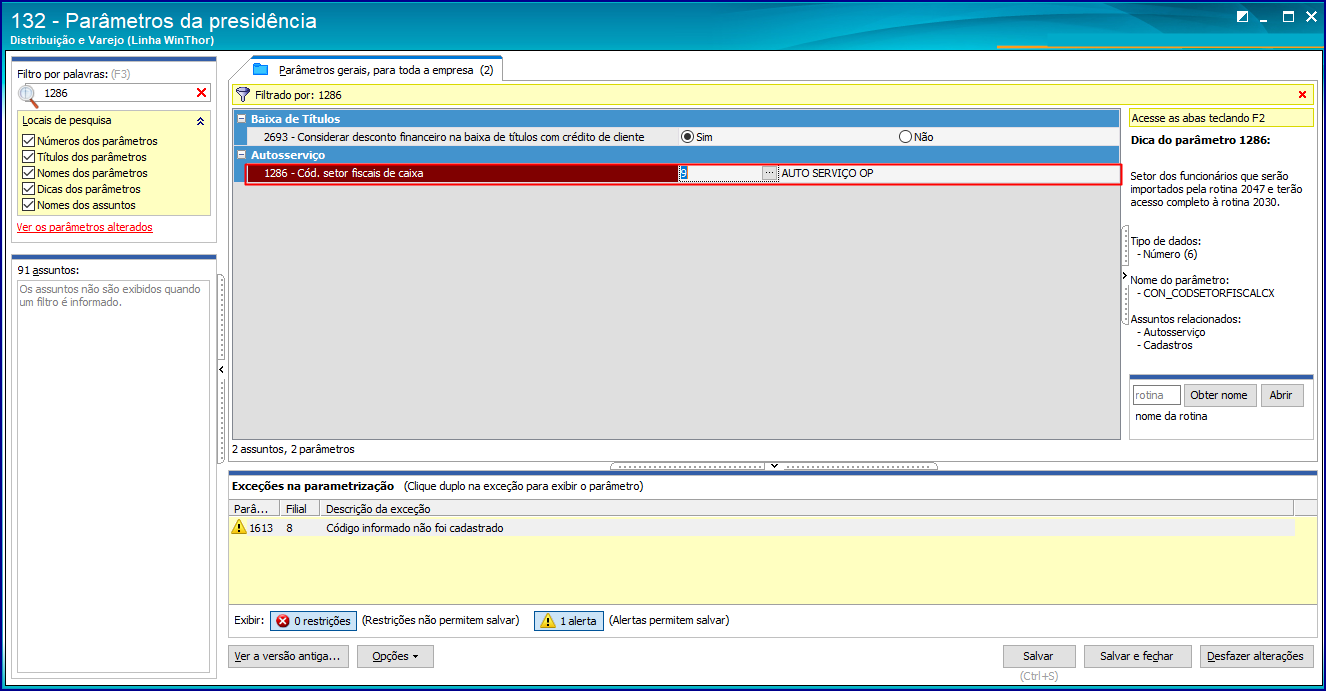Toggle 'Títulos dos parâmetros' checkbox
The height and width of the screenshot is (691, 1326).
point(28,157)
